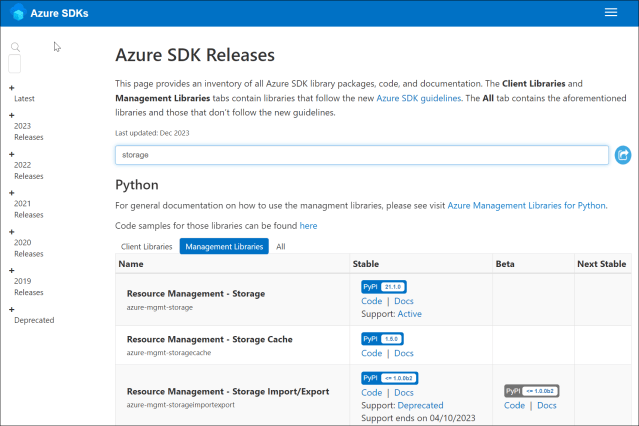
Task: Click the 'Support ends on 04/10/2023' text
Action: 418,418
